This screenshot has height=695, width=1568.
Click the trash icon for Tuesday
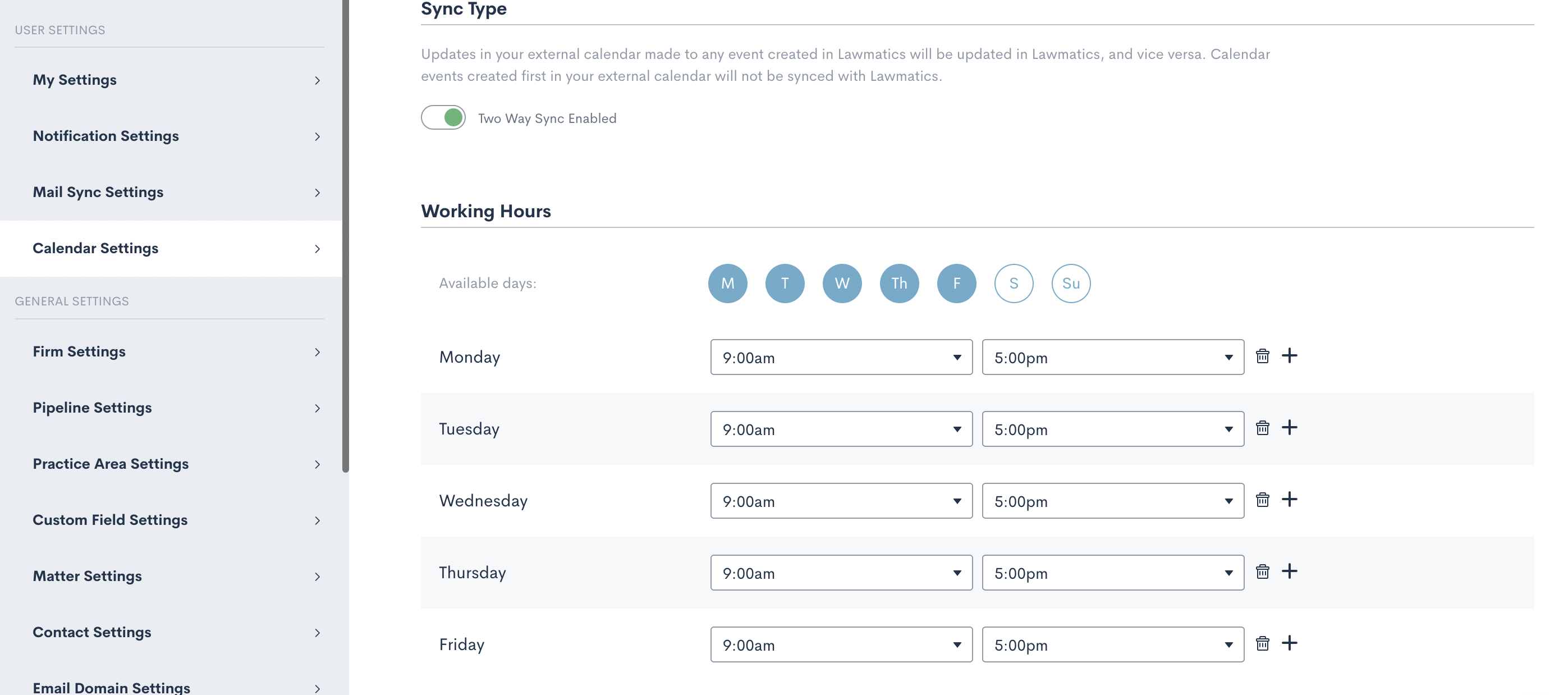[1263, 428]
